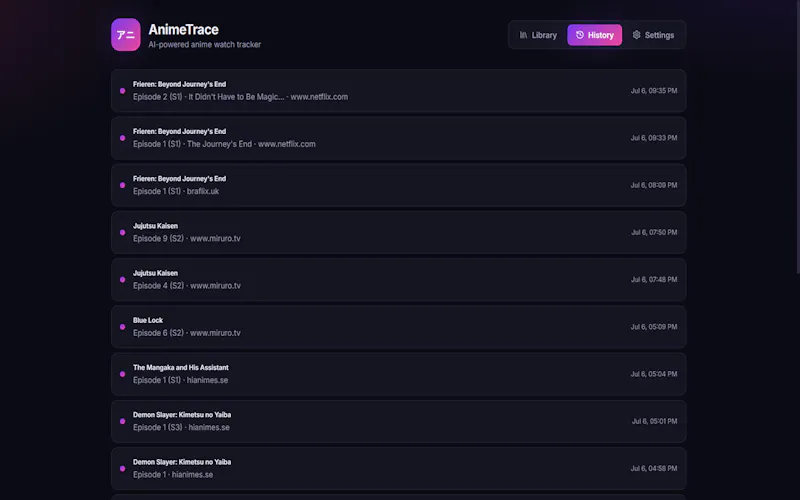Click the pink dot beside the Jul 6, 04:58 PM entry
The image size is (800, 500).
tap(122, 468)
